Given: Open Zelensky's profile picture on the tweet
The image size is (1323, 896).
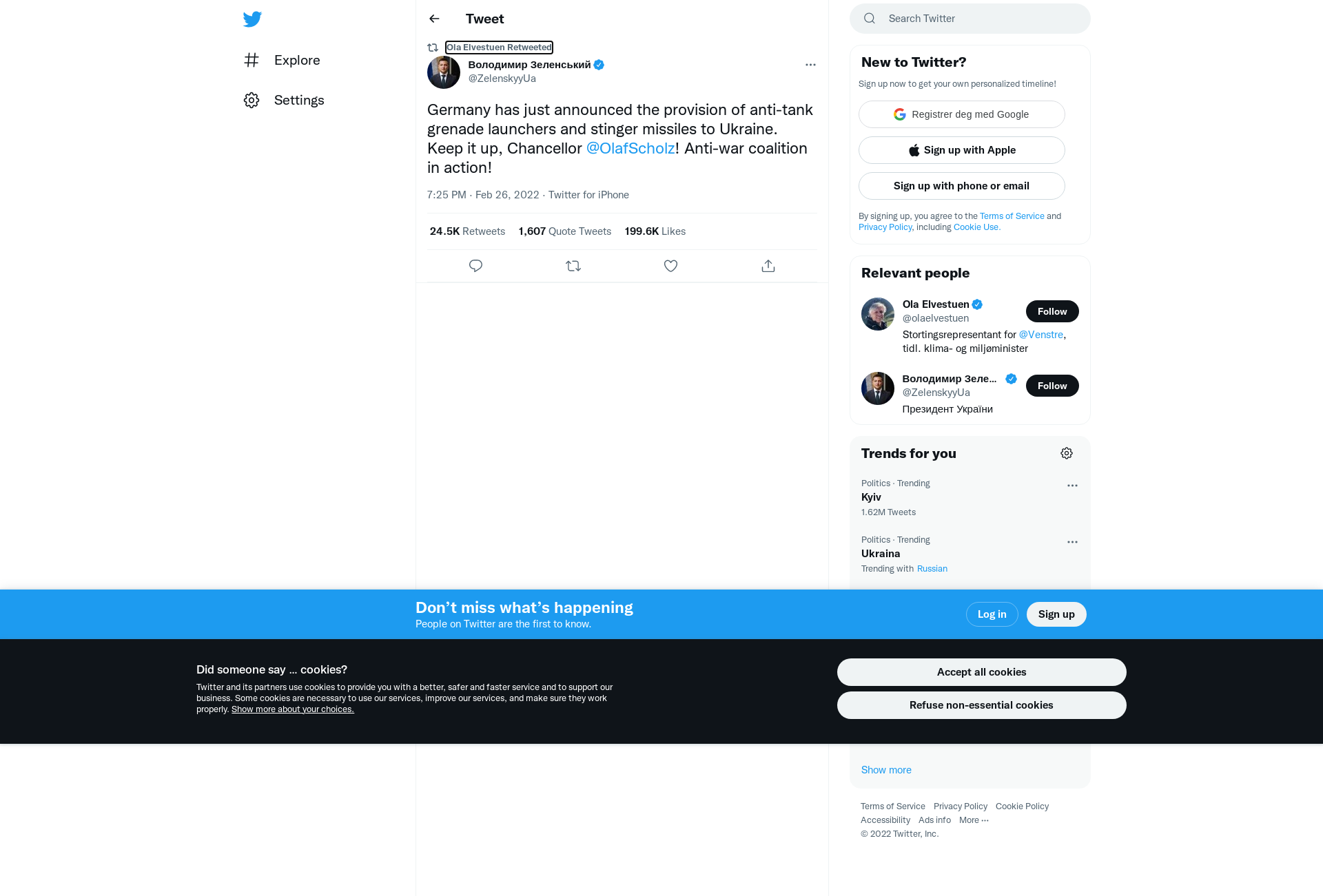Looking at the screenshot, I should 444,72.
